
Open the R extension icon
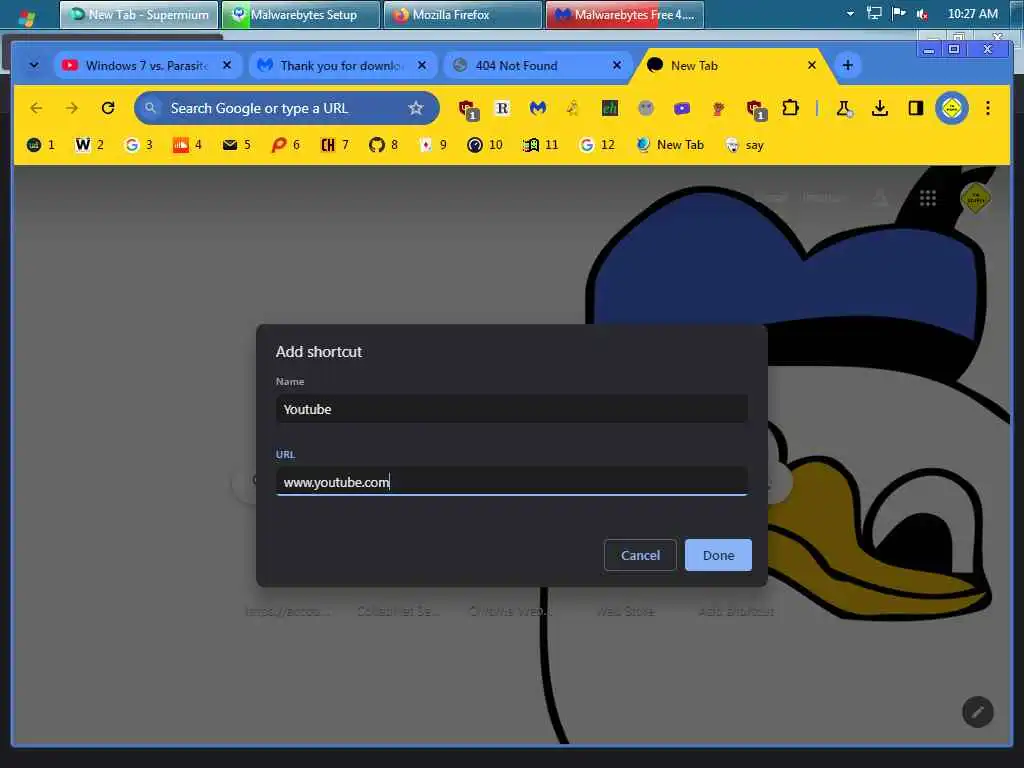tap(502, 108)
